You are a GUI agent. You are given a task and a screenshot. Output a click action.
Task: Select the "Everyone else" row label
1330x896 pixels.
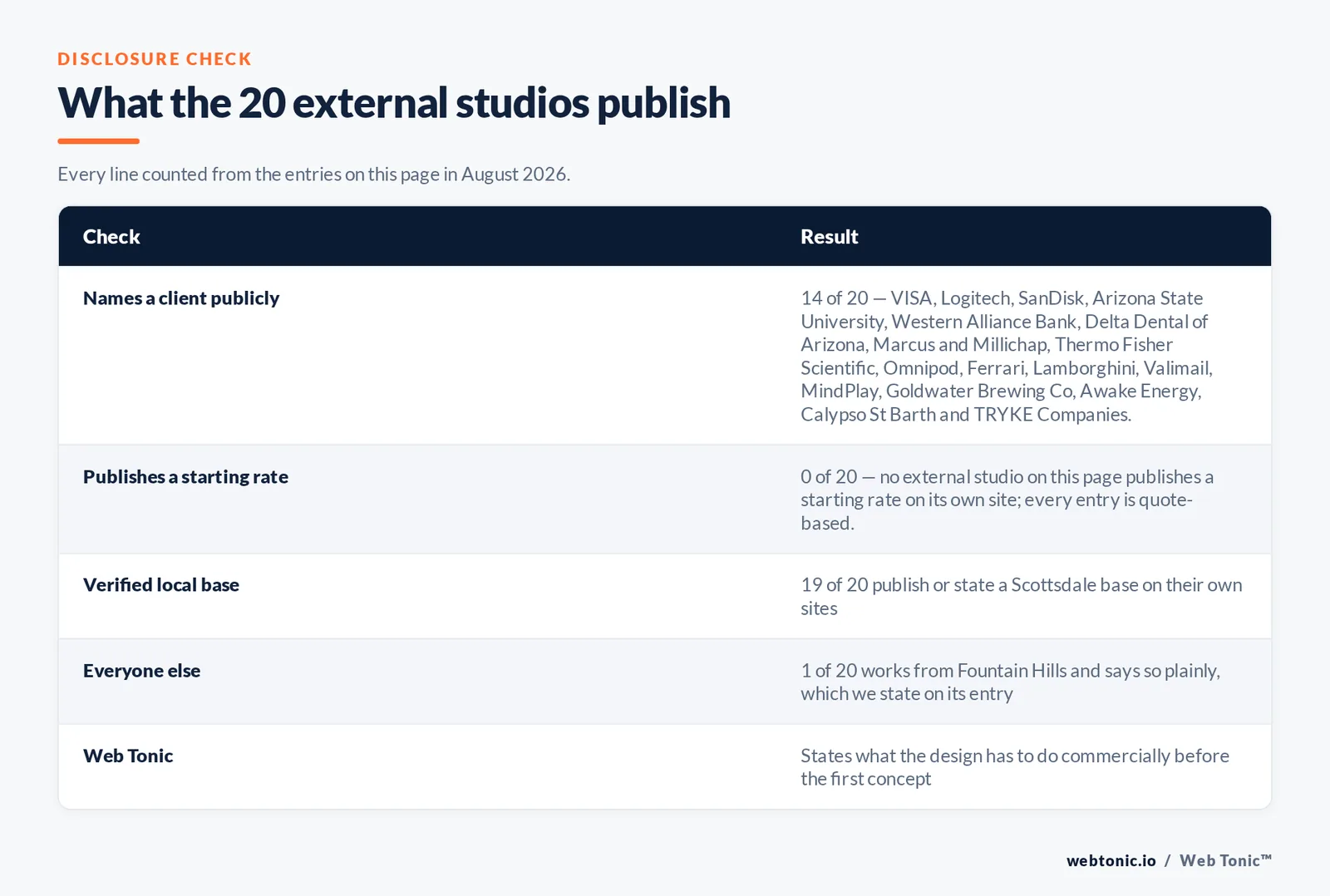click(141, 671)
